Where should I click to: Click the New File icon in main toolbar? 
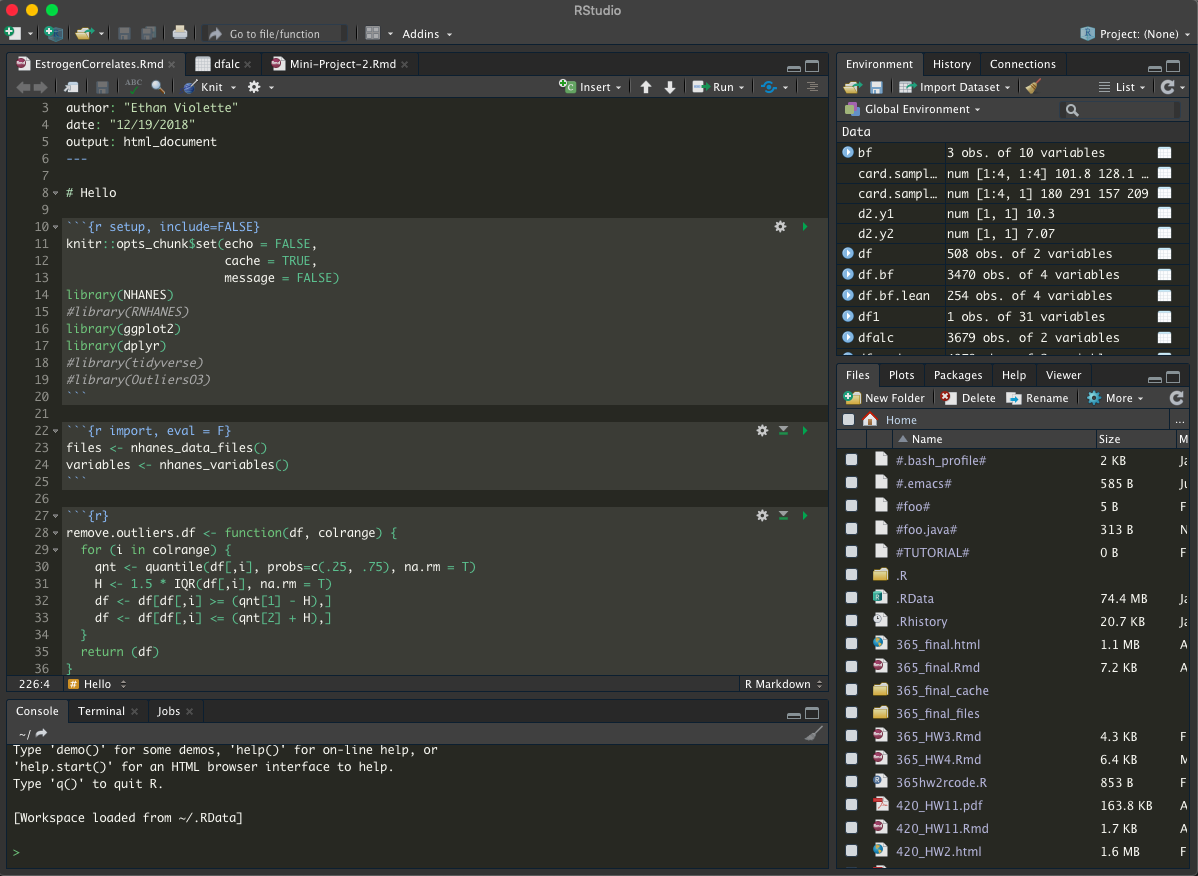(13, 34)
